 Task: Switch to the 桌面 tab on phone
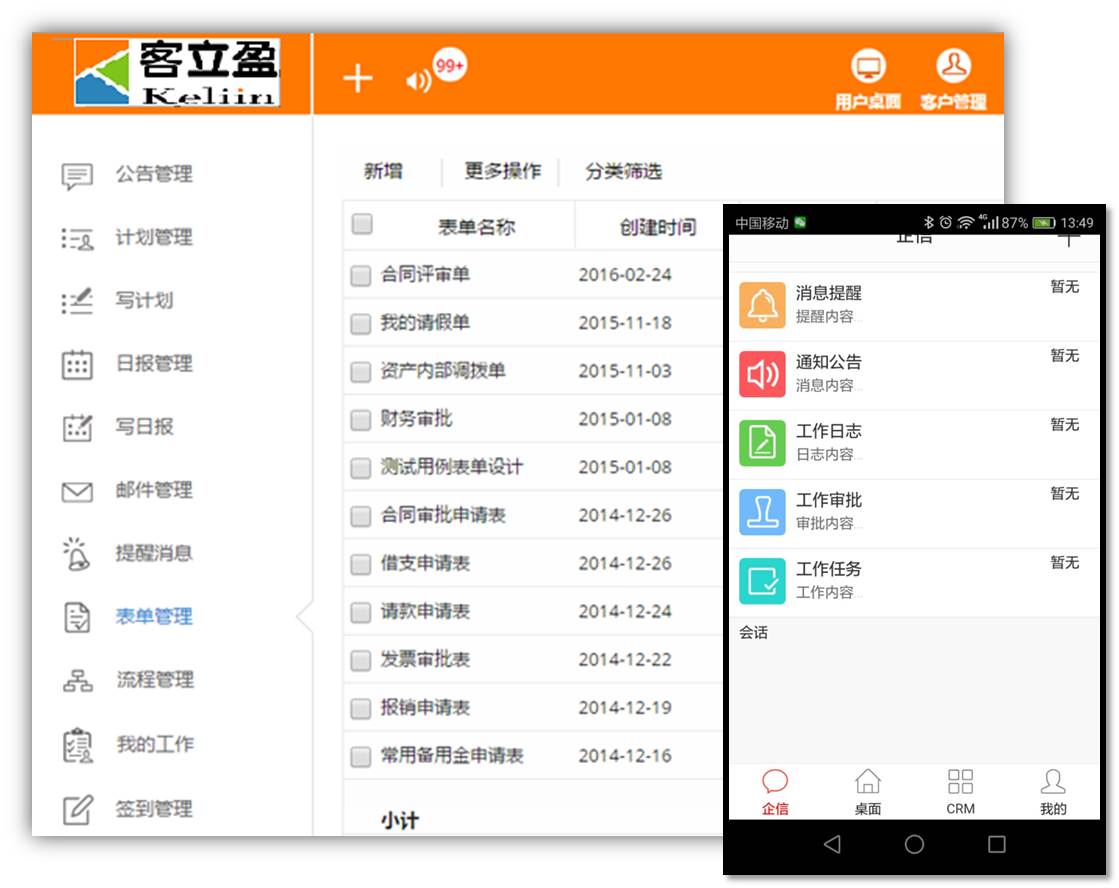(x=868, y=791)
